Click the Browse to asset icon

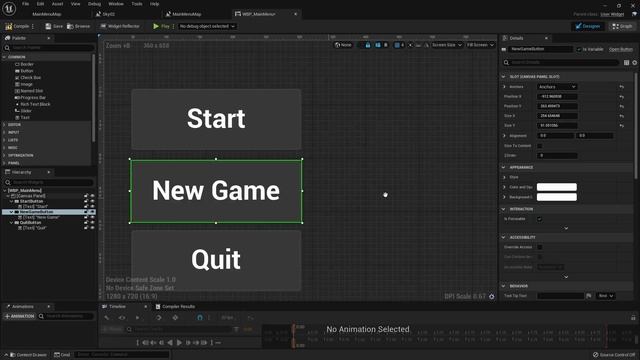coord(70,26)
